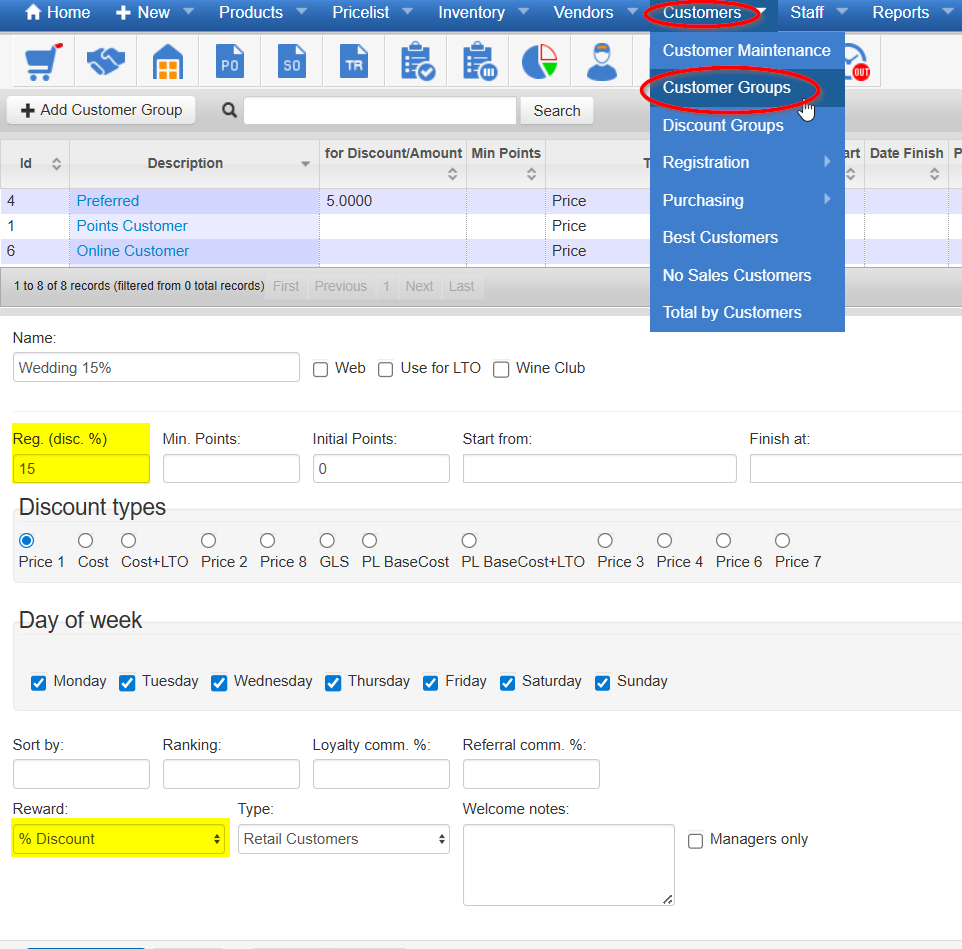Open the Type Retail Customers dropdown
This screenshot has height=949, width=962.
point(344,839)
